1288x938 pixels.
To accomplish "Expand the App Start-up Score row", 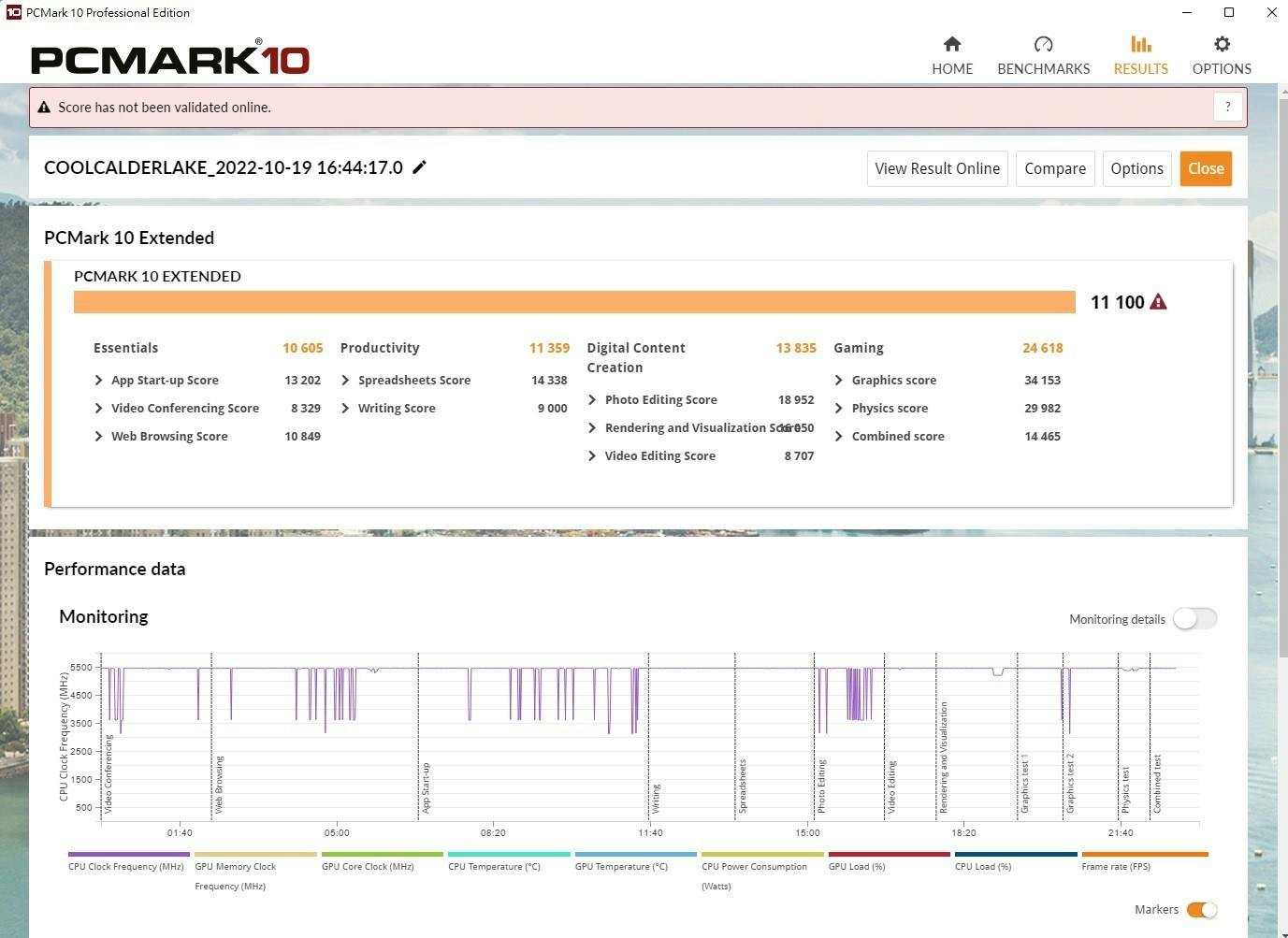I will [x=99, y=381].
